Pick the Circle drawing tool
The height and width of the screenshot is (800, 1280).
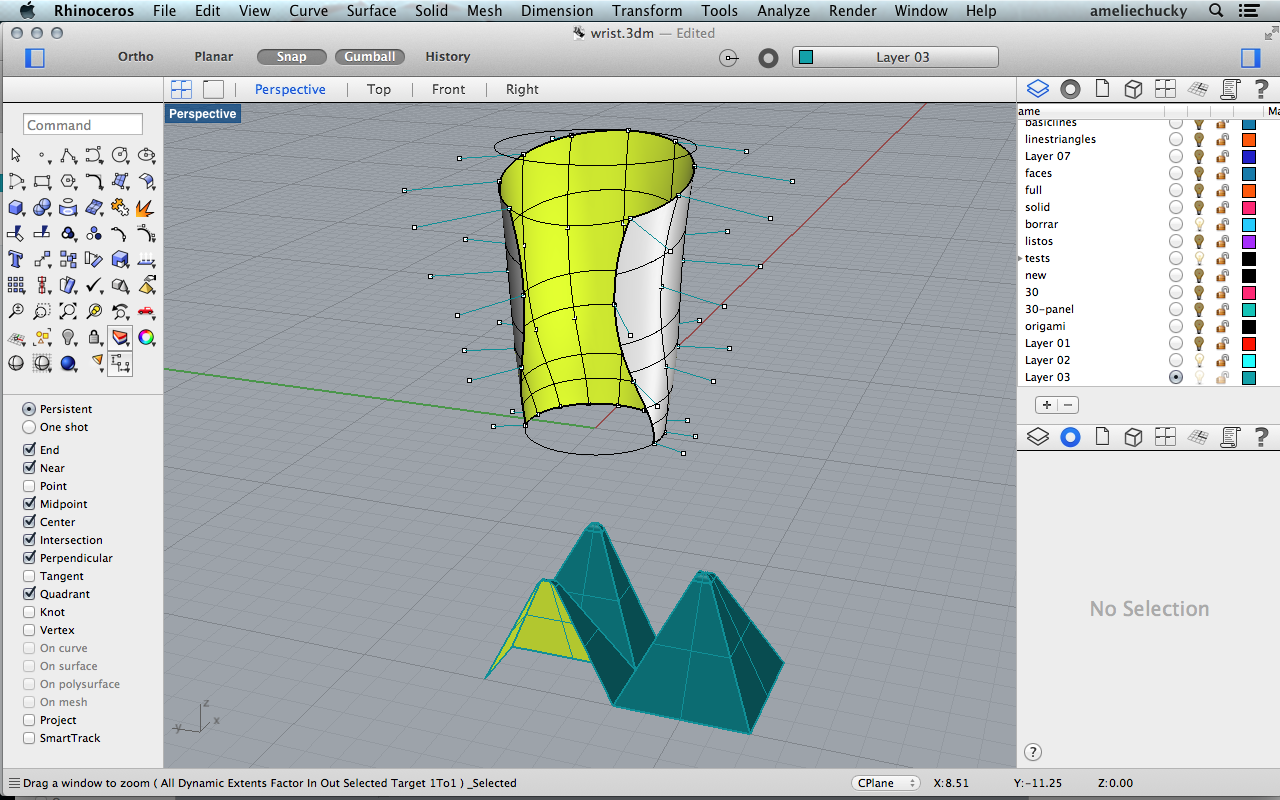(x=120, y=156)
